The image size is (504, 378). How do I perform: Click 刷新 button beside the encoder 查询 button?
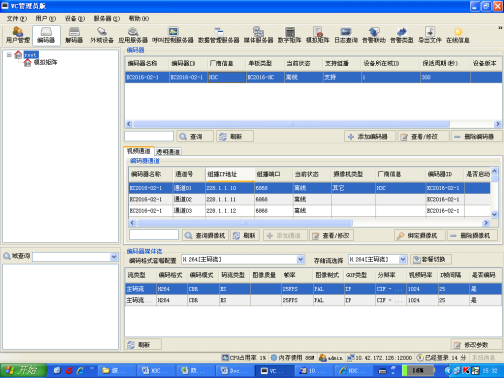[x=235, y=137]
